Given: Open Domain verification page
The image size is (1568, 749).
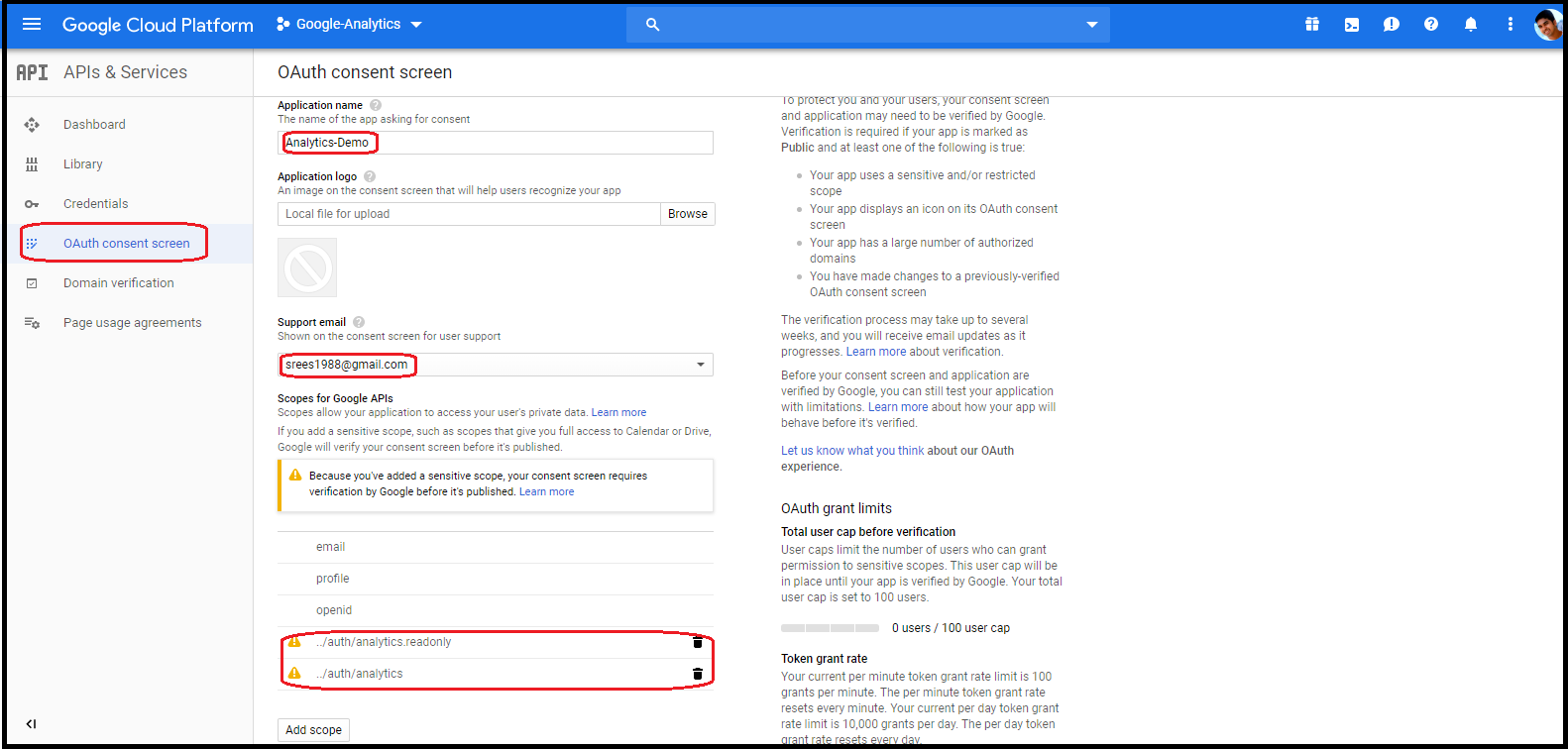Looking at the screenshot, I should 119,283.
